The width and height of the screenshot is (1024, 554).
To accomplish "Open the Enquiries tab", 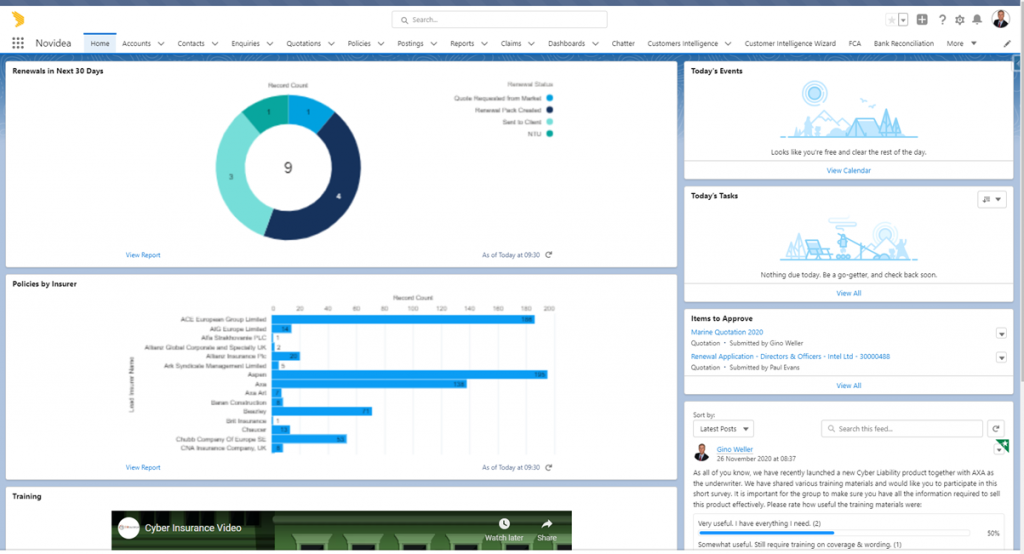I will pyautogui.click(x=245, y=44).
